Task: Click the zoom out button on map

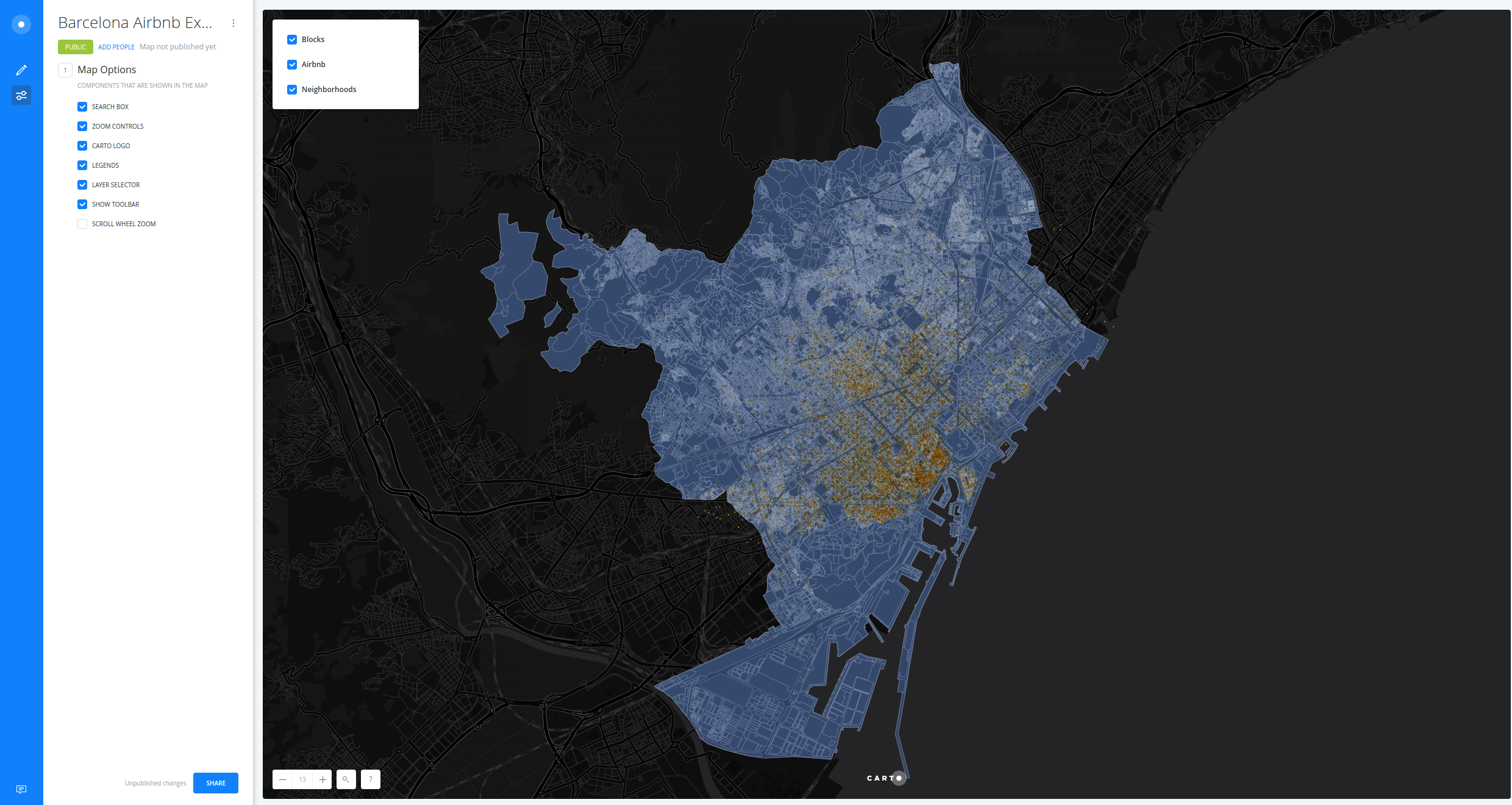Action: tap(283, 780)
